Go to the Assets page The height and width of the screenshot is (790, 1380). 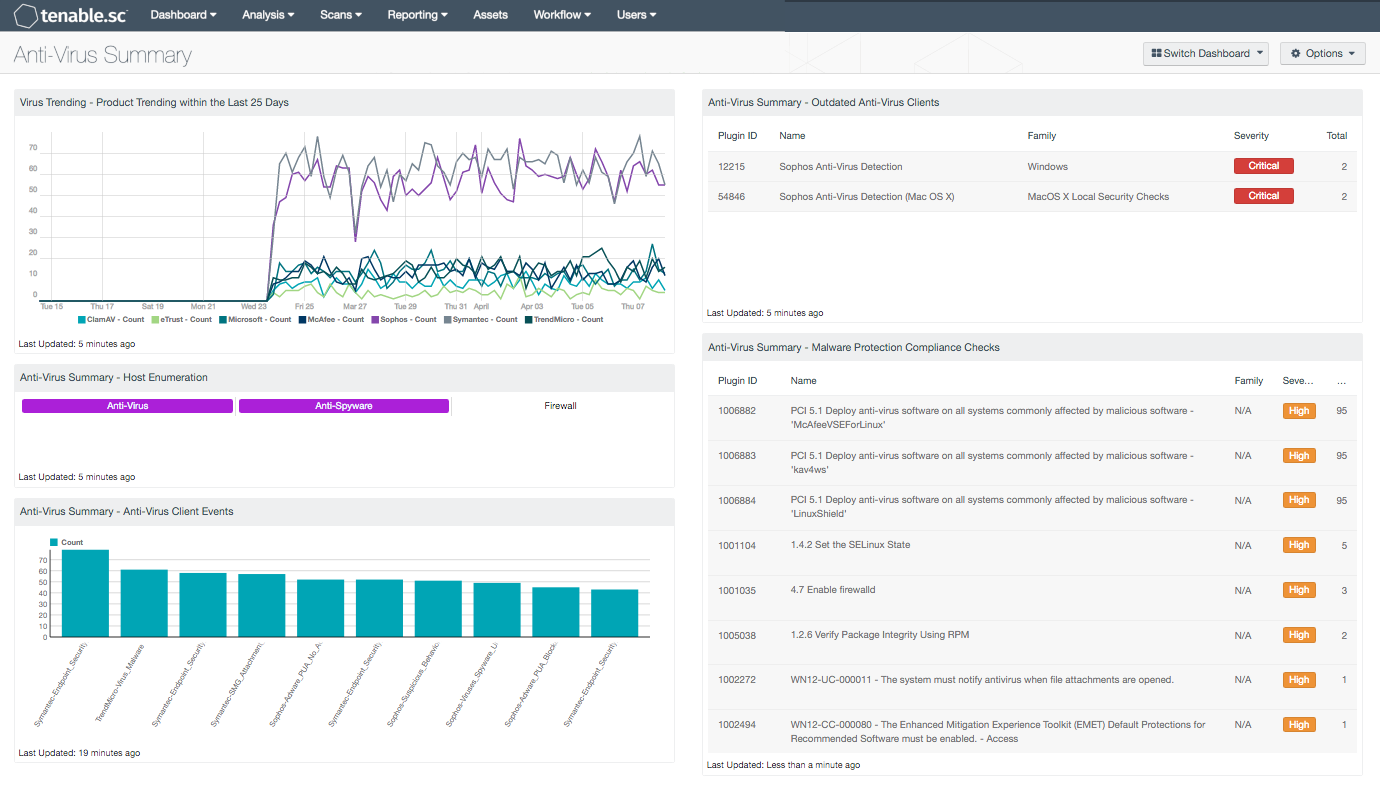click(x=490, y=15)
